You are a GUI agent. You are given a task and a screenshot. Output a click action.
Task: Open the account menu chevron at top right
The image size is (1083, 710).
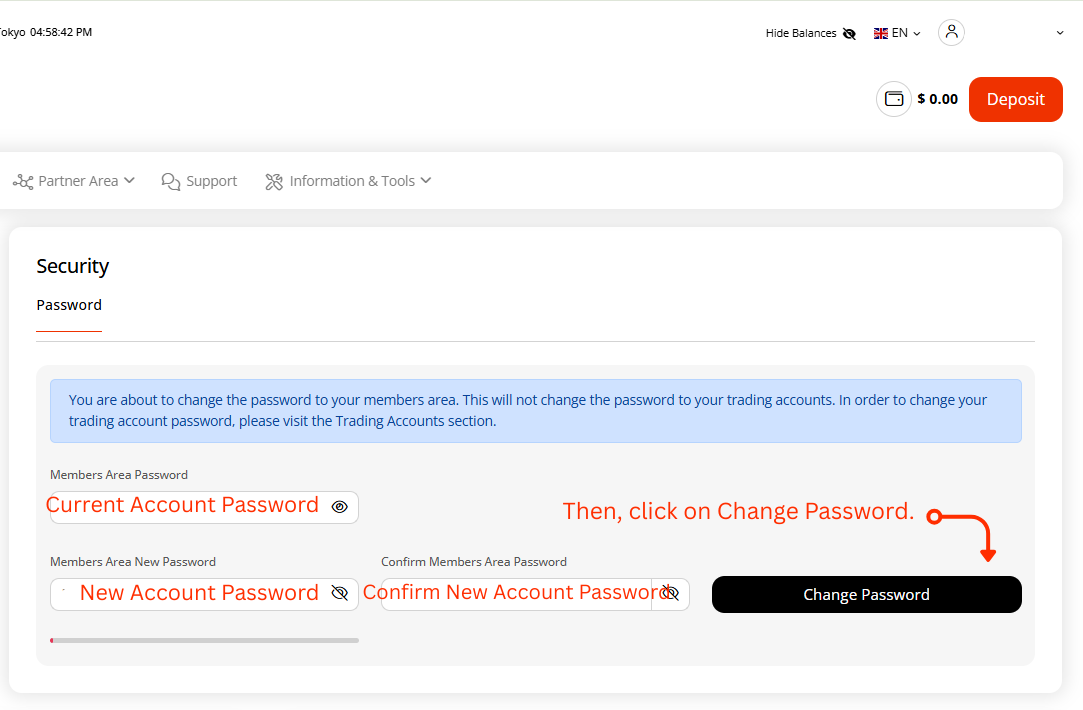point(1060,33)
